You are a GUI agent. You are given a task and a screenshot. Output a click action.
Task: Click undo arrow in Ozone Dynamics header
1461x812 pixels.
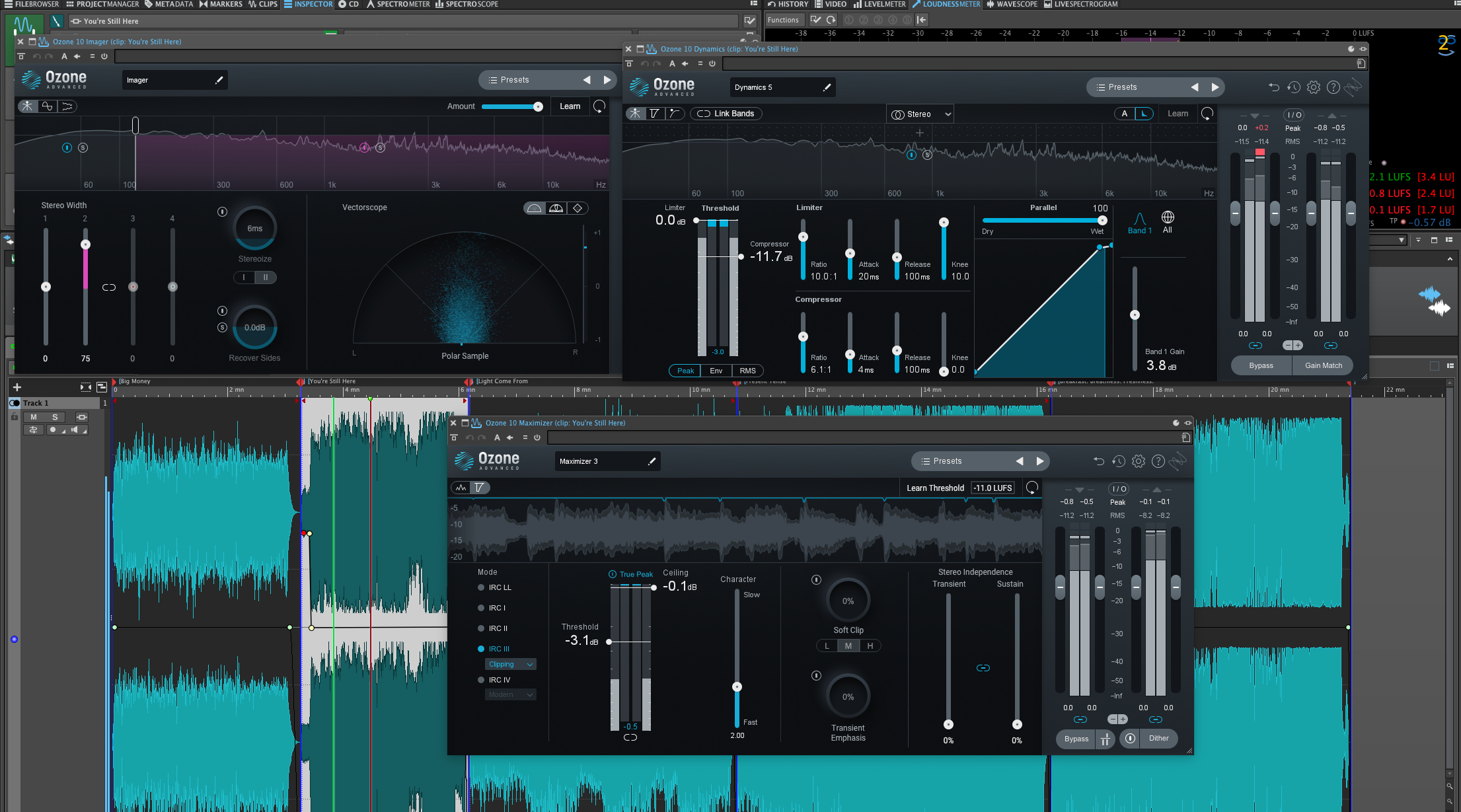pyautogui.click(x=1274, y=87)
